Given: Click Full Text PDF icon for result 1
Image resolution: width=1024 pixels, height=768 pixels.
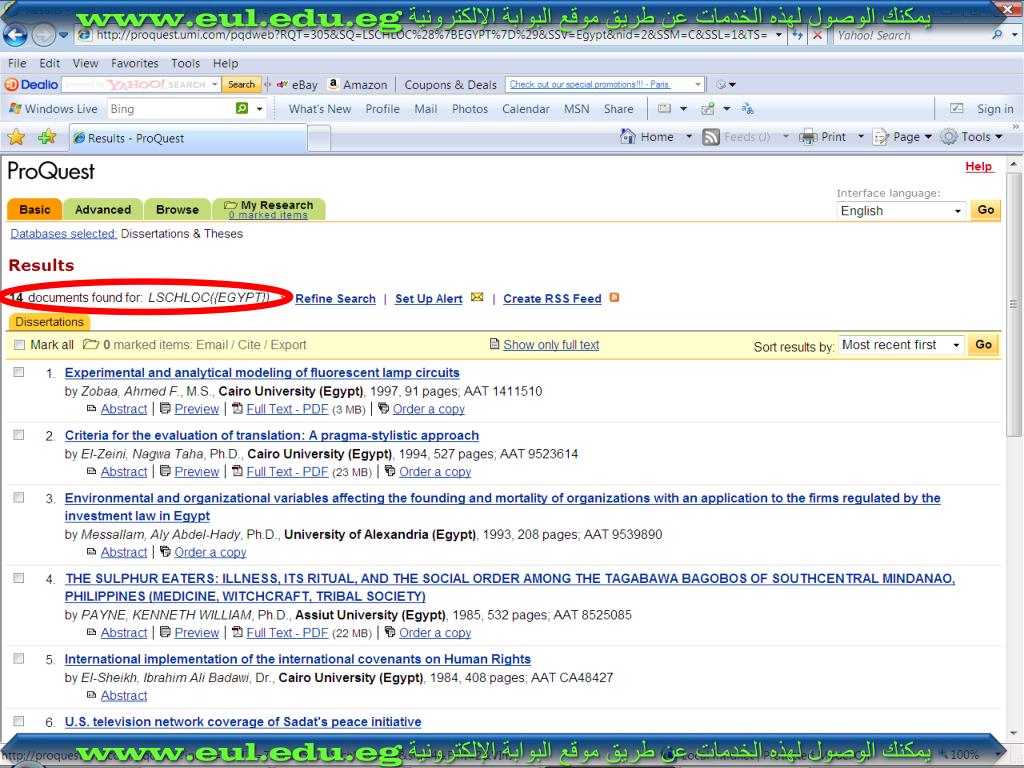Looking at the screenshot, I should (x=238, y=409).
